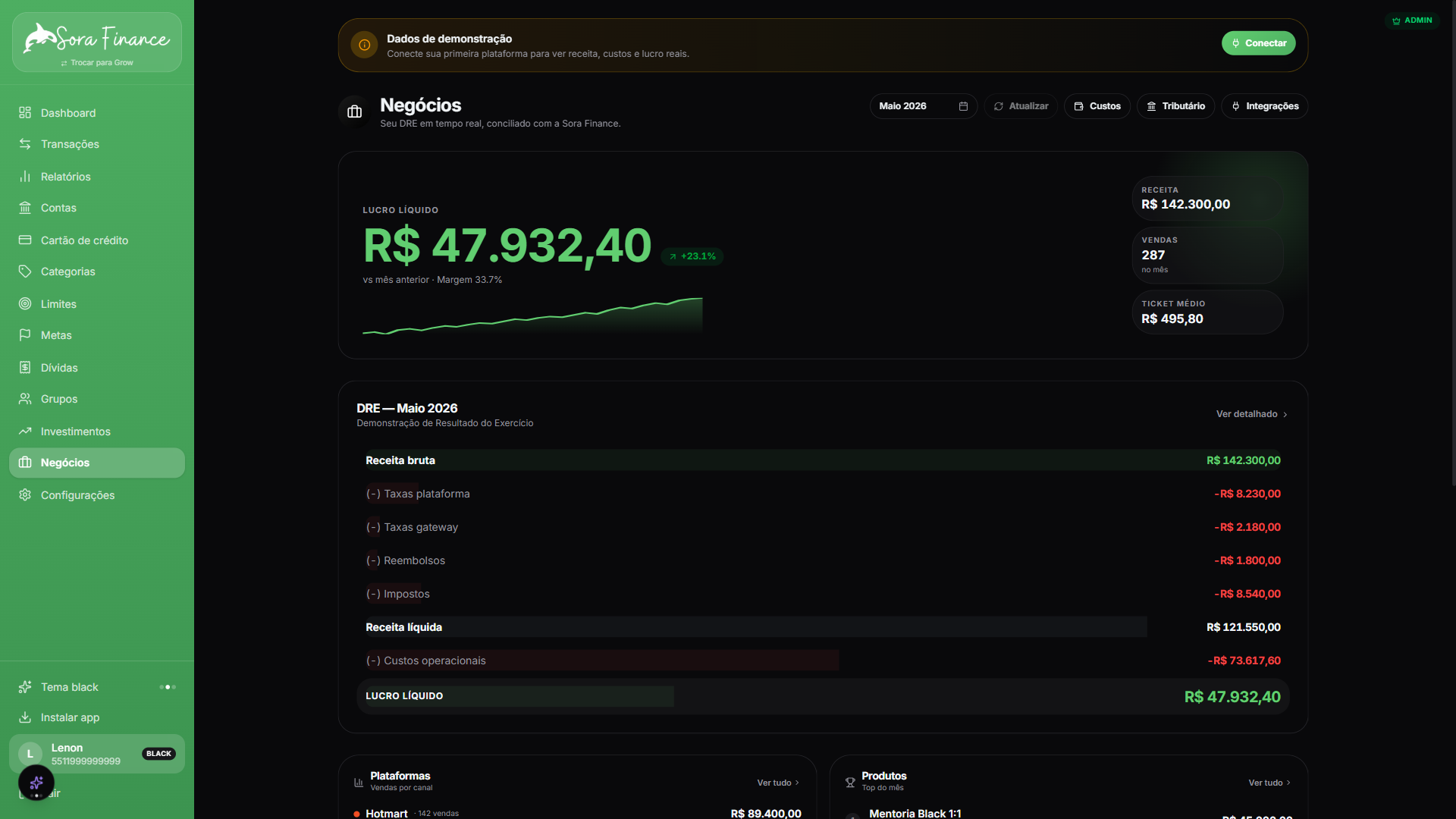1456x819 pixels.
Task: Open the floating AI sparkle assistant button
Action: [36, 783]
